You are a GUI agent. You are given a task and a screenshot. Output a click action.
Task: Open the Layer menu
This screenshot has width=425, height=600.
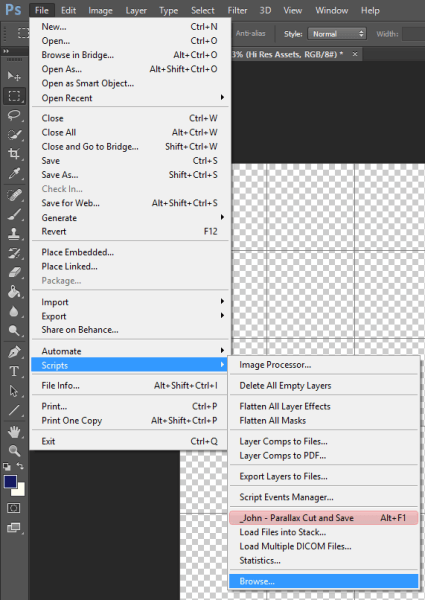[136, 10]
